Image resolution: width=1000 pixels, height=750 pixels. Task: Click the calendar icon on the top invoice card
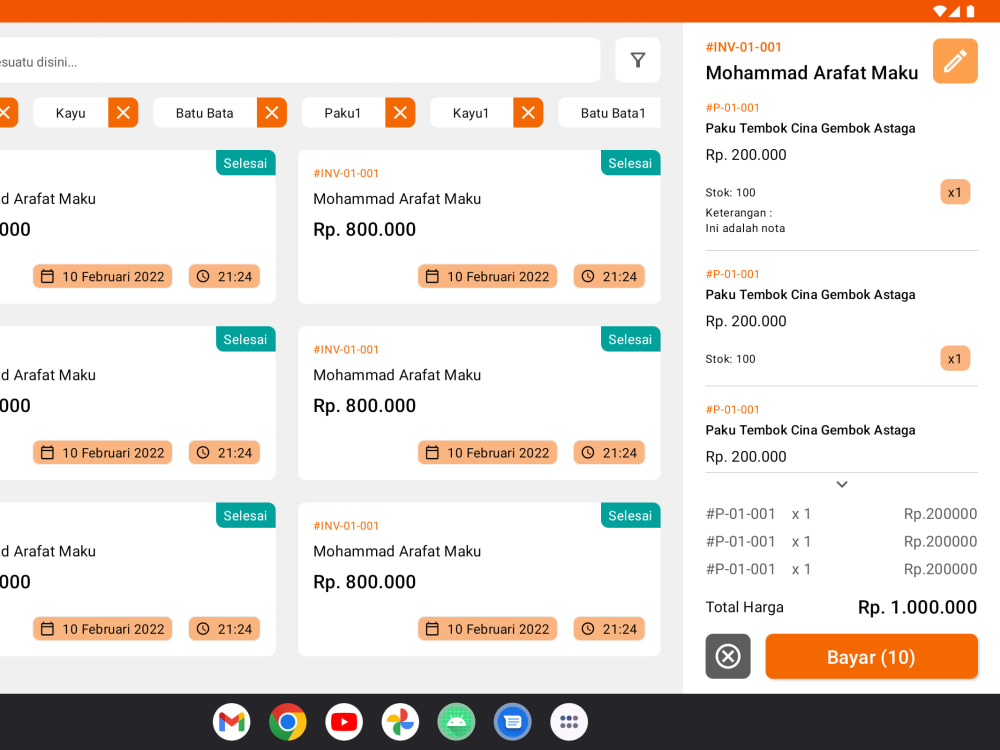[431, 276]
